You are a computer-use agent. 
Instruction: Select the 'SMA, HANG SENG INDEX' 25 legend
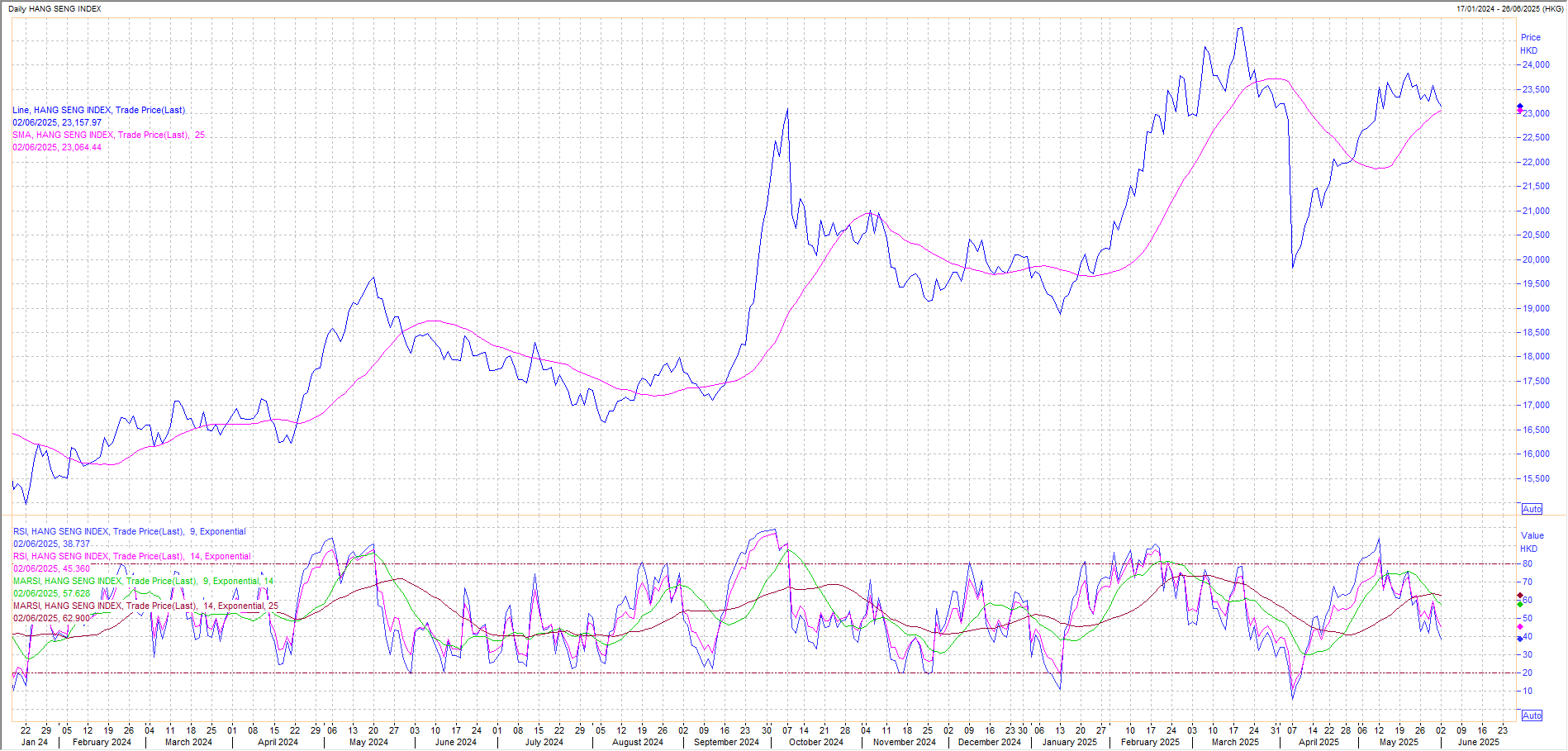[108, 135]
